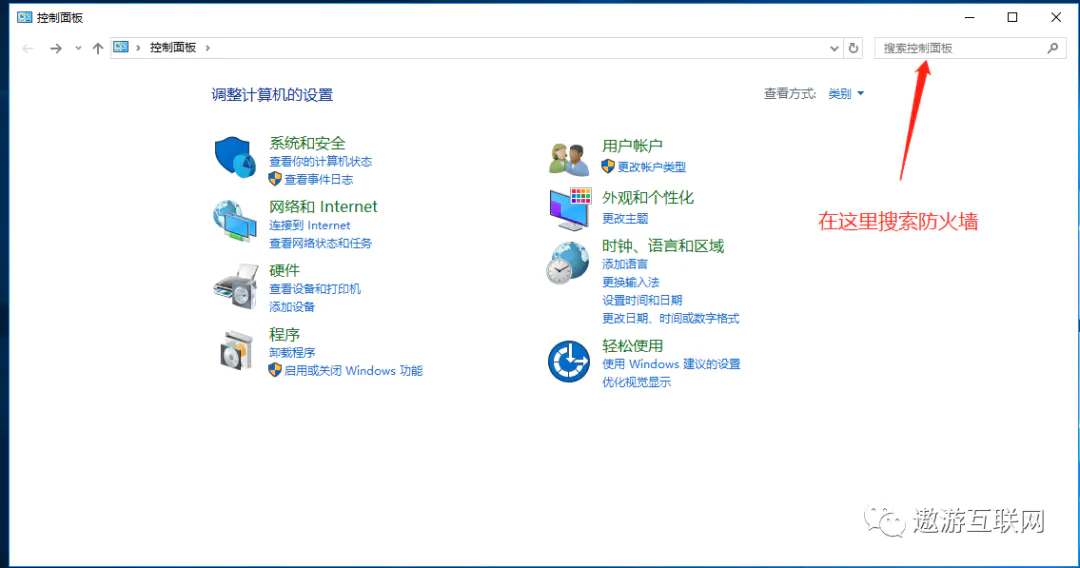The width and height of the screenshot is (1080, 568).
Task: Maximize the 控制面板 window
Action: 1012,17
